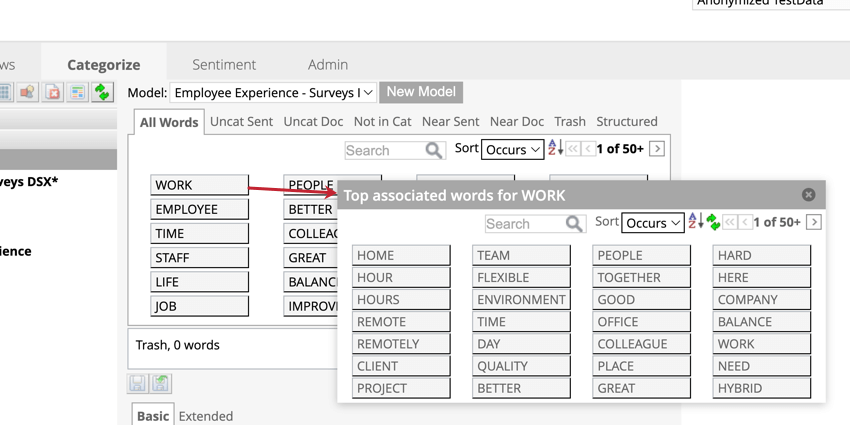850x425 pixels.
Task: Open the Sort Occurs dropdown in the popup
Action: pyautogui.click(x=652, y=223)
